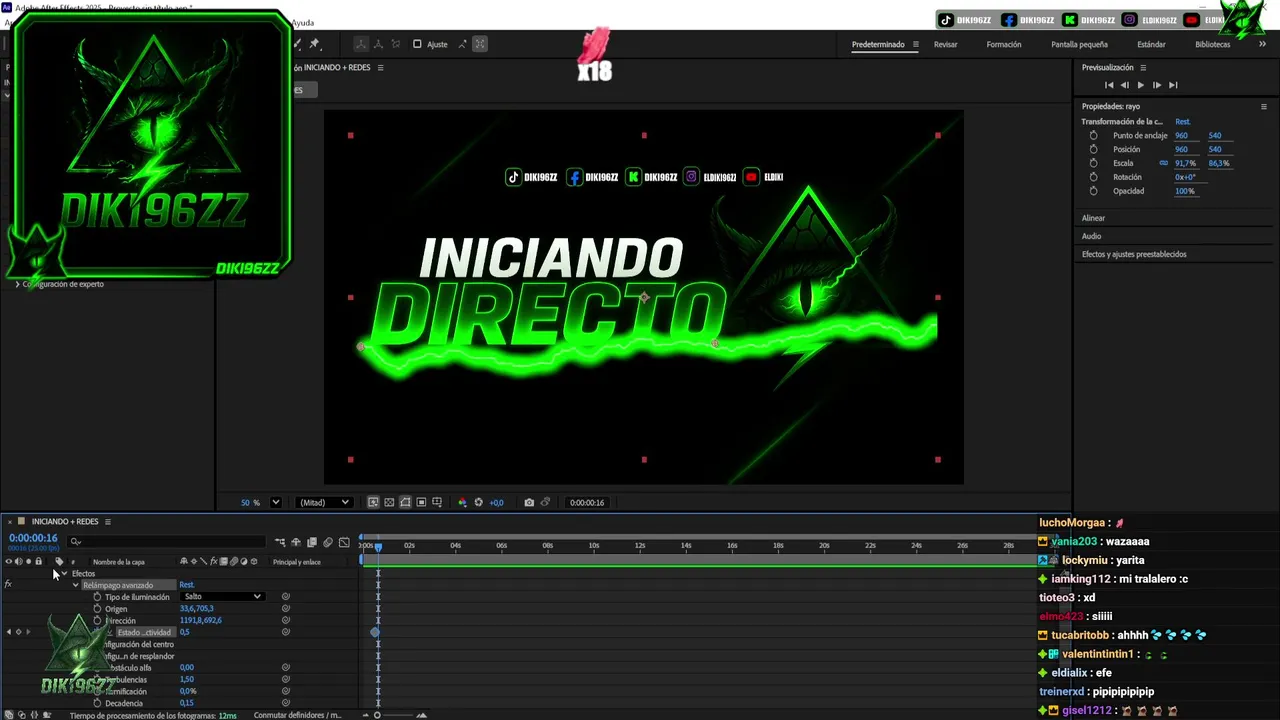Toggle the Ajuste snapping checkbox
Screen dimensions: 1280x720
pyautogui.click(x=417, y=44)
